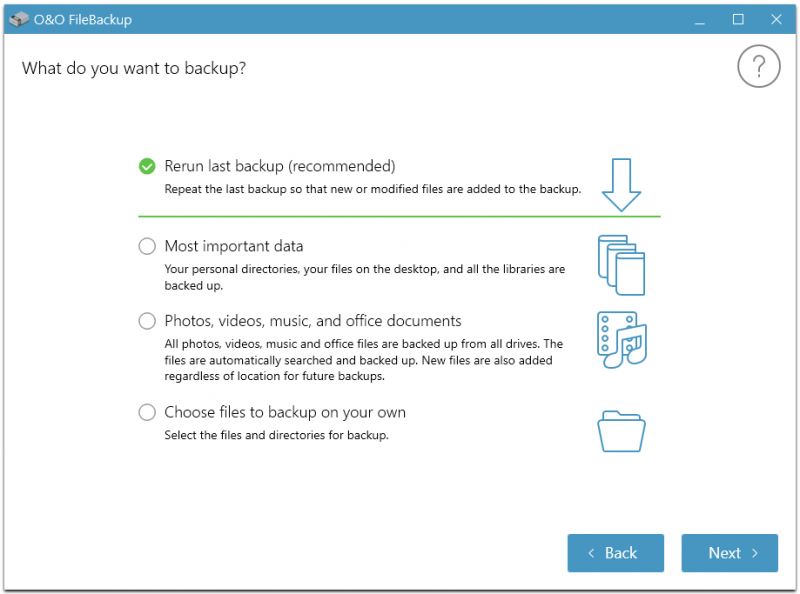Select Photos, videos, music, office documents radio
Screen dimensions: 800x594
[147, 321]
